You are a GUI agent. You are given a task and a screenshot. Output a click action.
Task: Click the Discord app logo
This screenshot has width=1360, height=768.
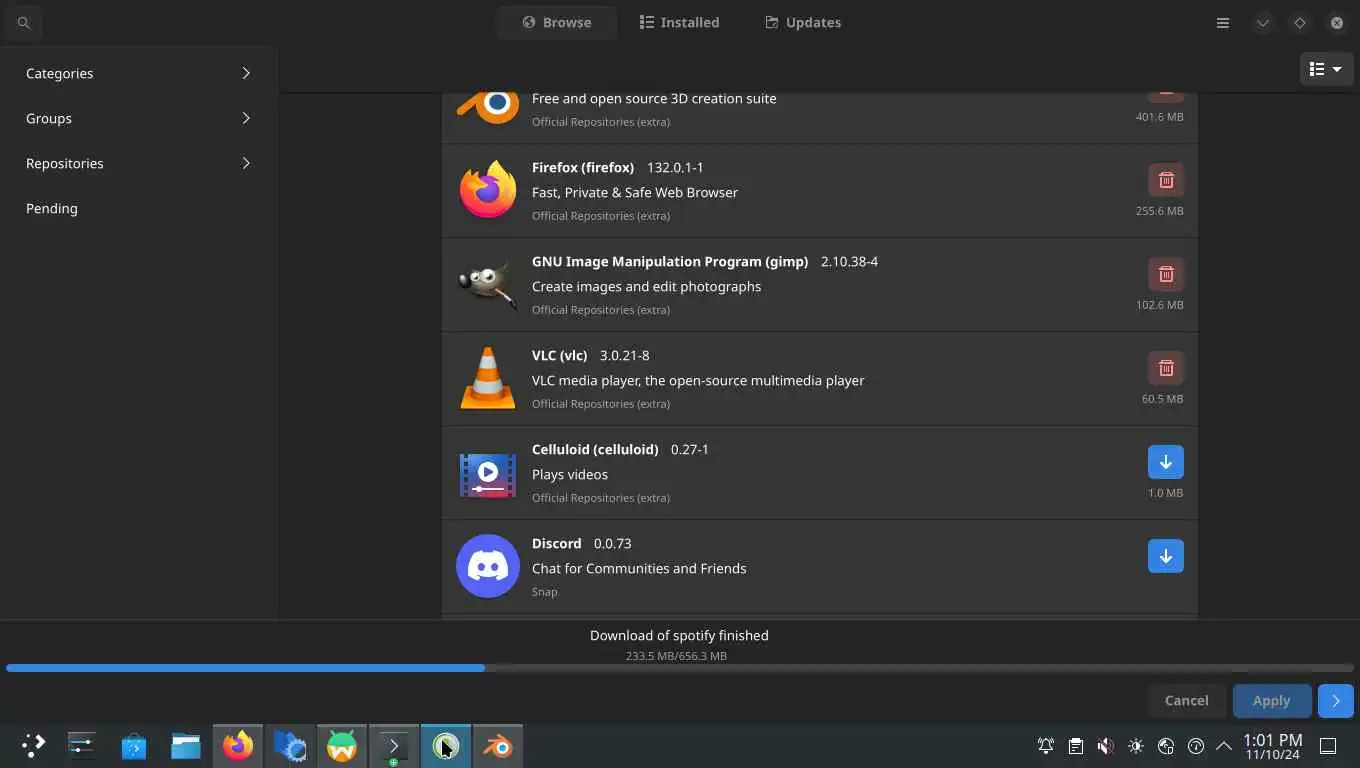coord(488,566)
